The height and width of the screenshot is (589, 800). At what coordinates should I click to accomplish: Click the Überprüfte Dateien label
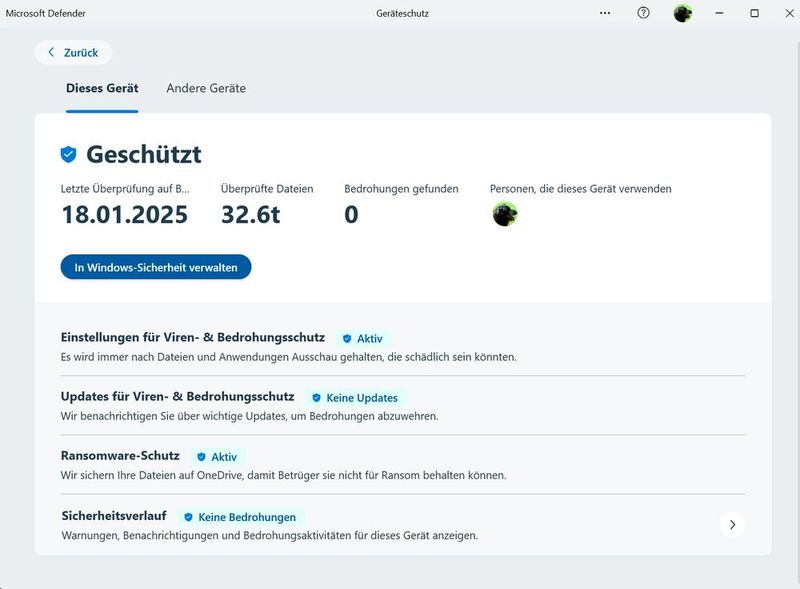coord(267,189)
